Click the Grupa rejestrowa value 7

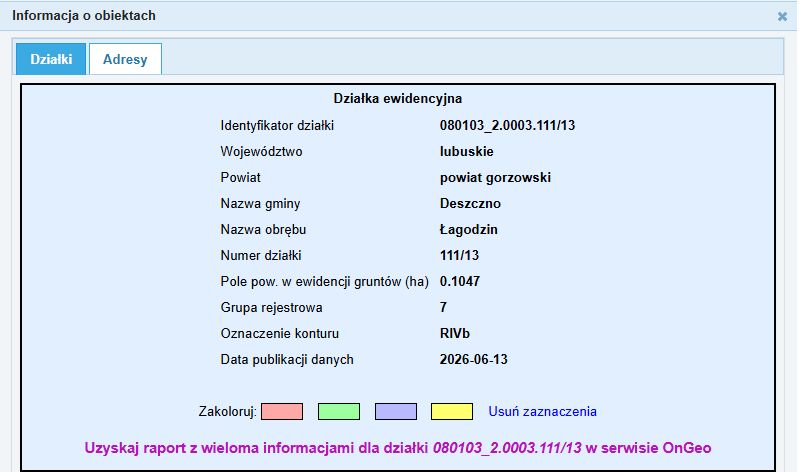click(443, 307)
